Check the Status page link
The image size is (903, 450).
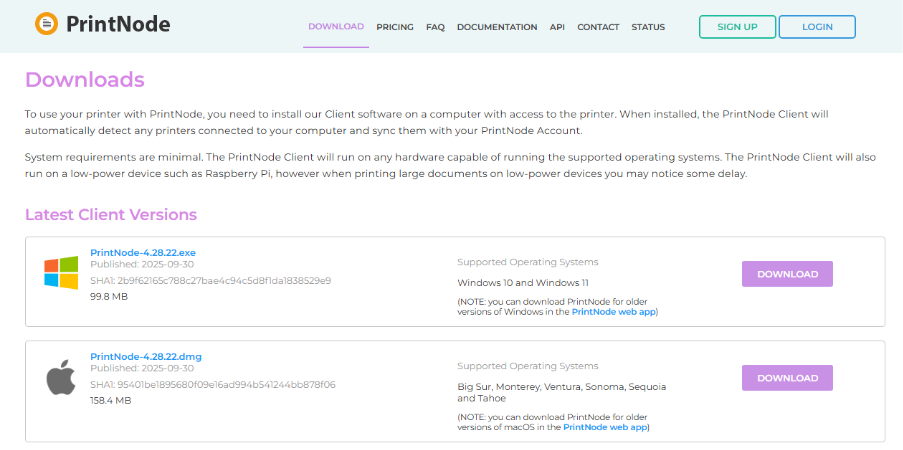click(x=648, y=27)
